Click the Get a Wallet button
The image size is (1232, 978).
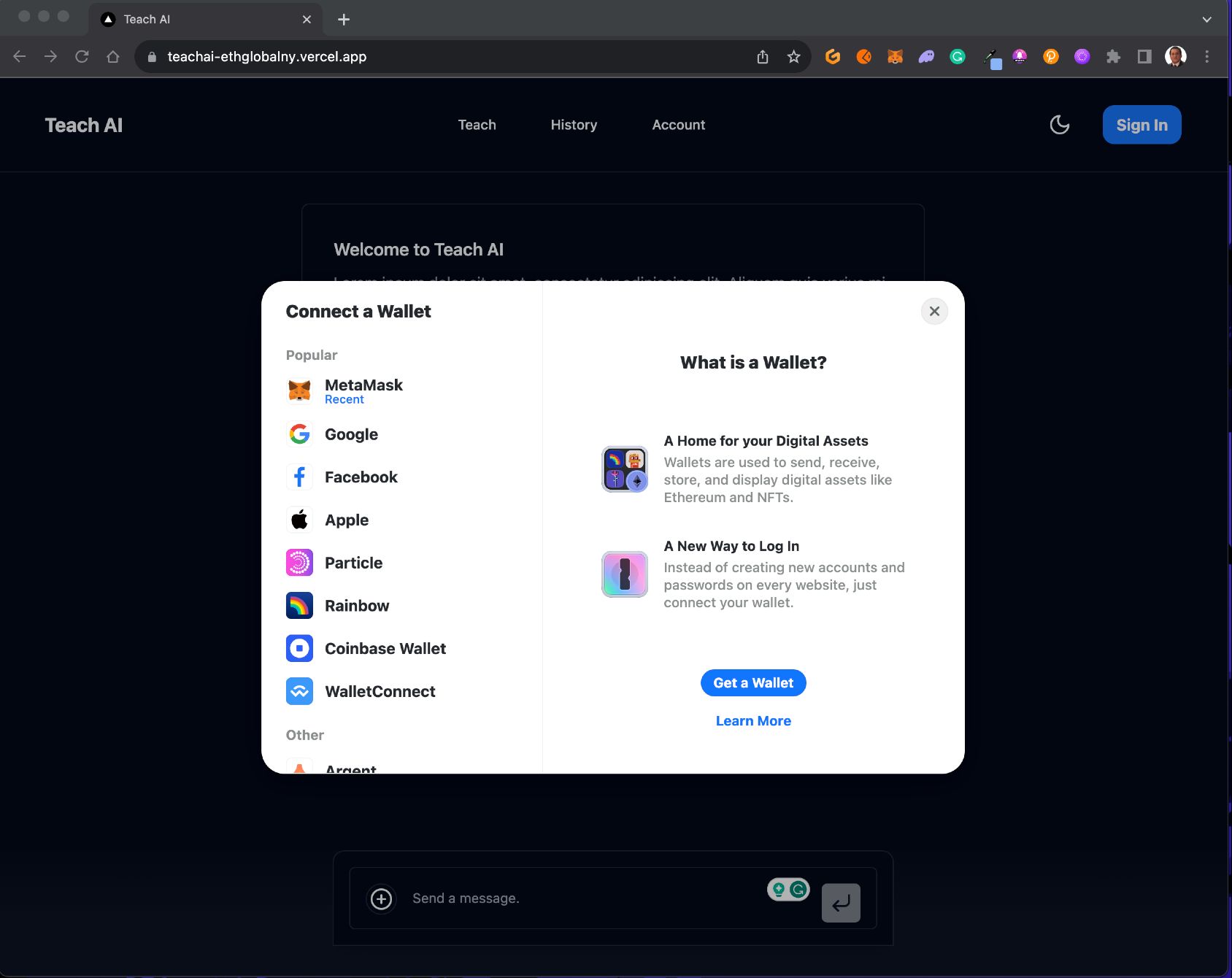coord(753,683)
